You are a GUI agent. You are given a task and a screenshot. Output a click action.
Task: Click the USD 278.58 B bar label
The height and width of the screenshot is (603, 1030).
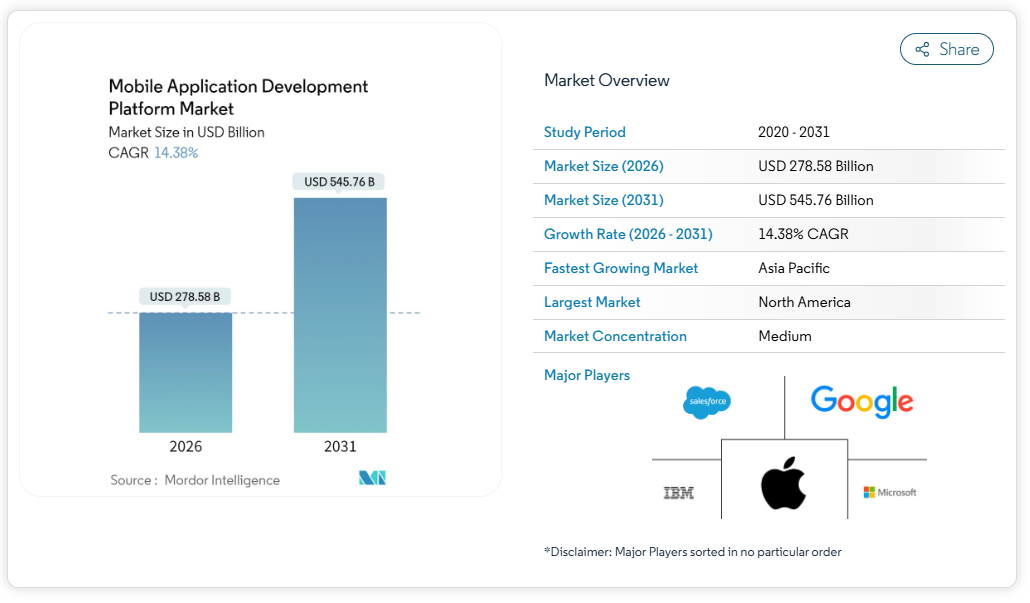[185, 297]
